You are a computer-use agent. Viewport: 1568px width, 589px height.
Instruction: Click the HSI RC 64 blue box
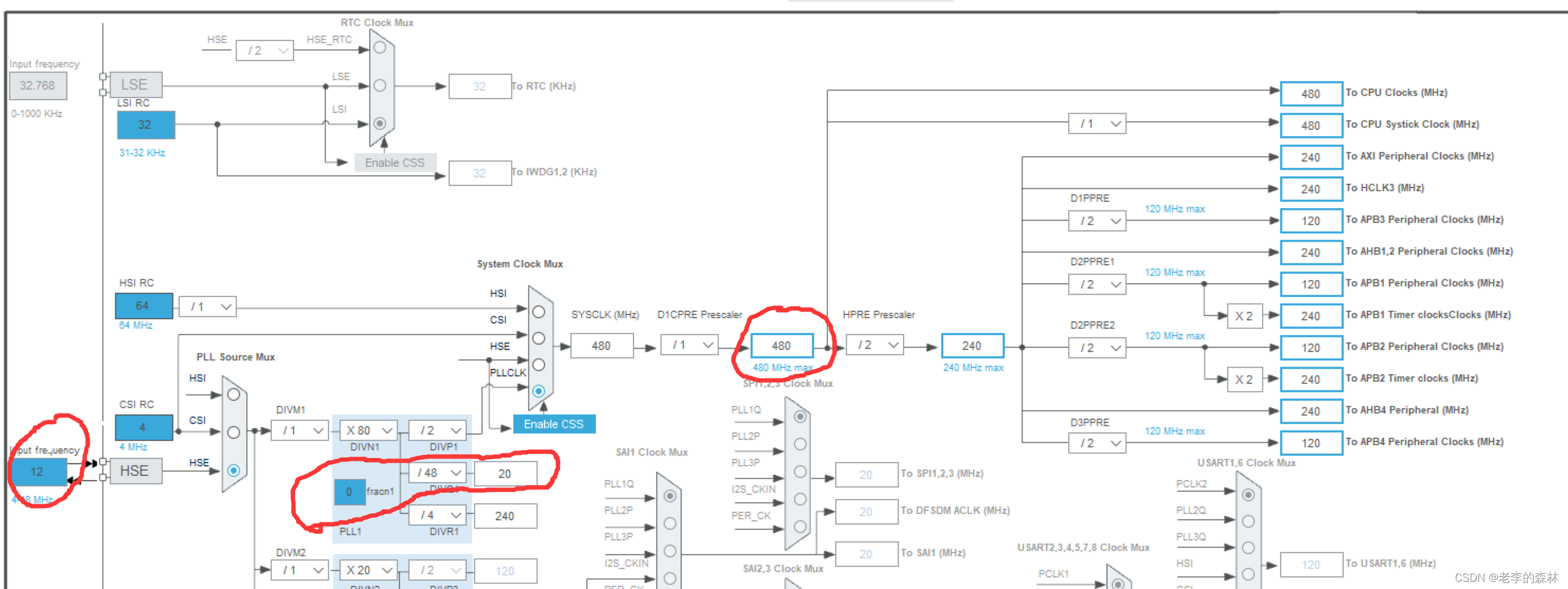click(144, 305)
